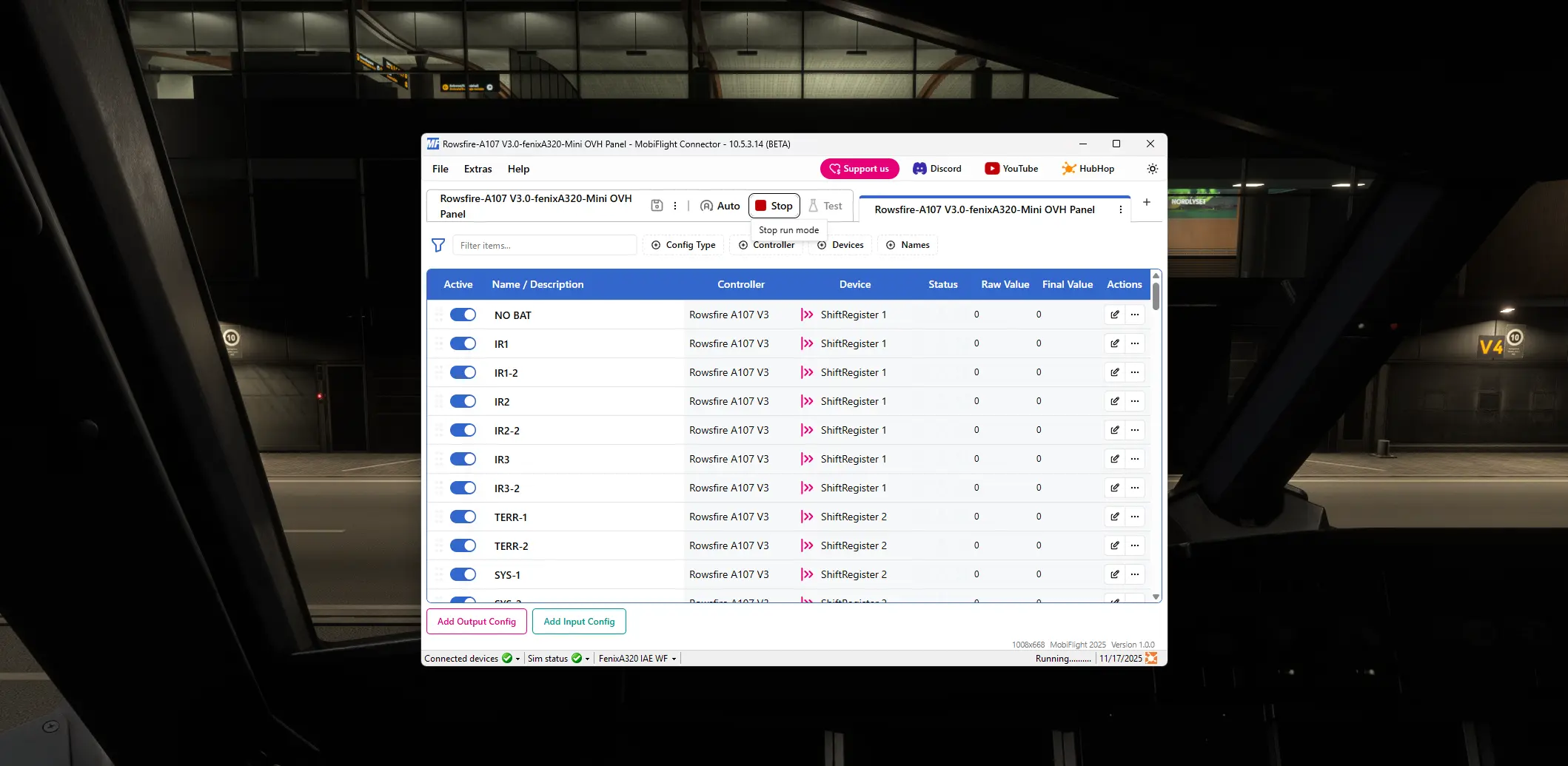This screenshot has height=766, width=1568.
Task: Click the Filter items search field
Action: (x=544, y=245)
